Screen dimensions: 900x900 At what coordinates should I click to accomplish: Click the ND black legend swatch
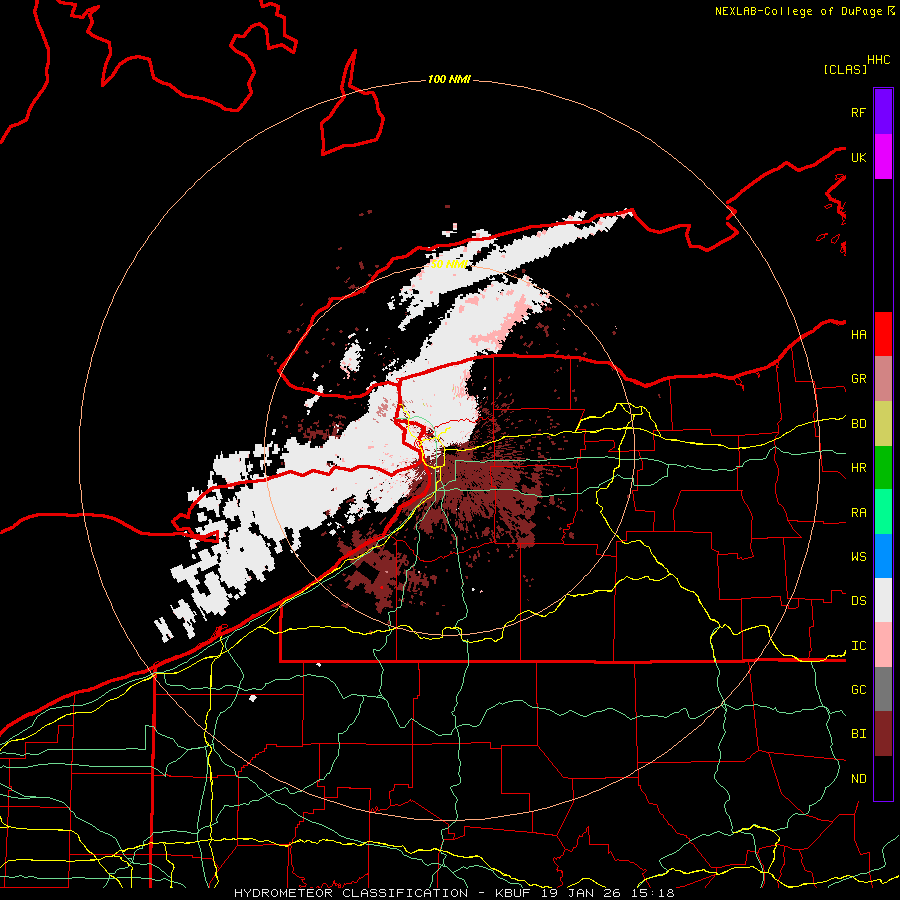click(883, 778)
